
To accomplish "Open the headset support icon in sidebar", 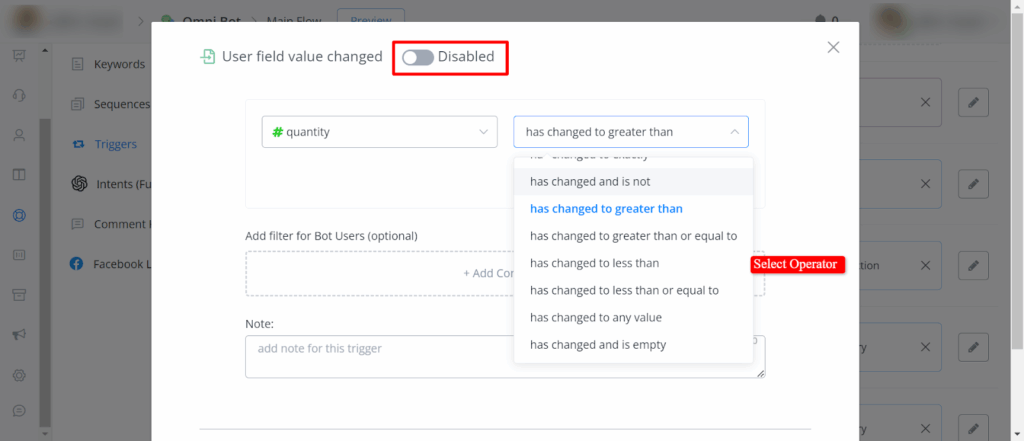I will pos(18,95).
